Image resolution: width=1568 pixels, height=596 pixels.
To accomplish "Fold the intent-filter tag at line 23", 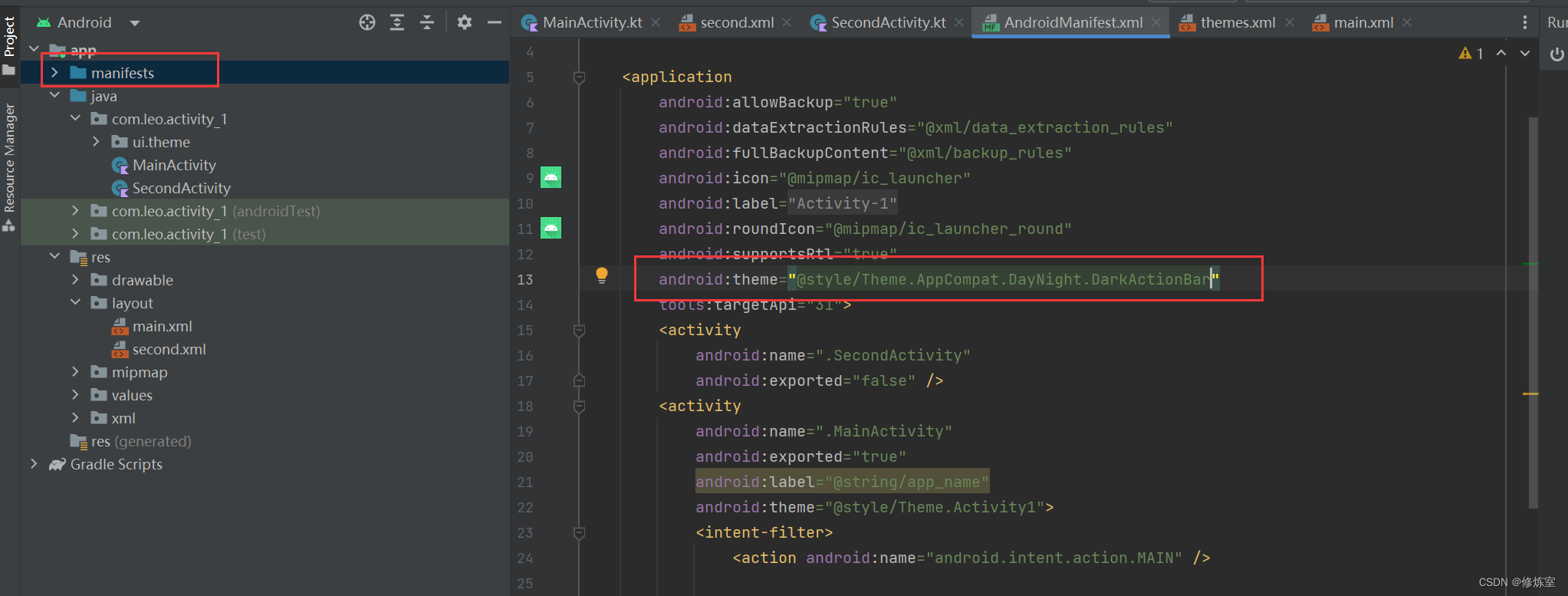I will [x=580, y=532].
